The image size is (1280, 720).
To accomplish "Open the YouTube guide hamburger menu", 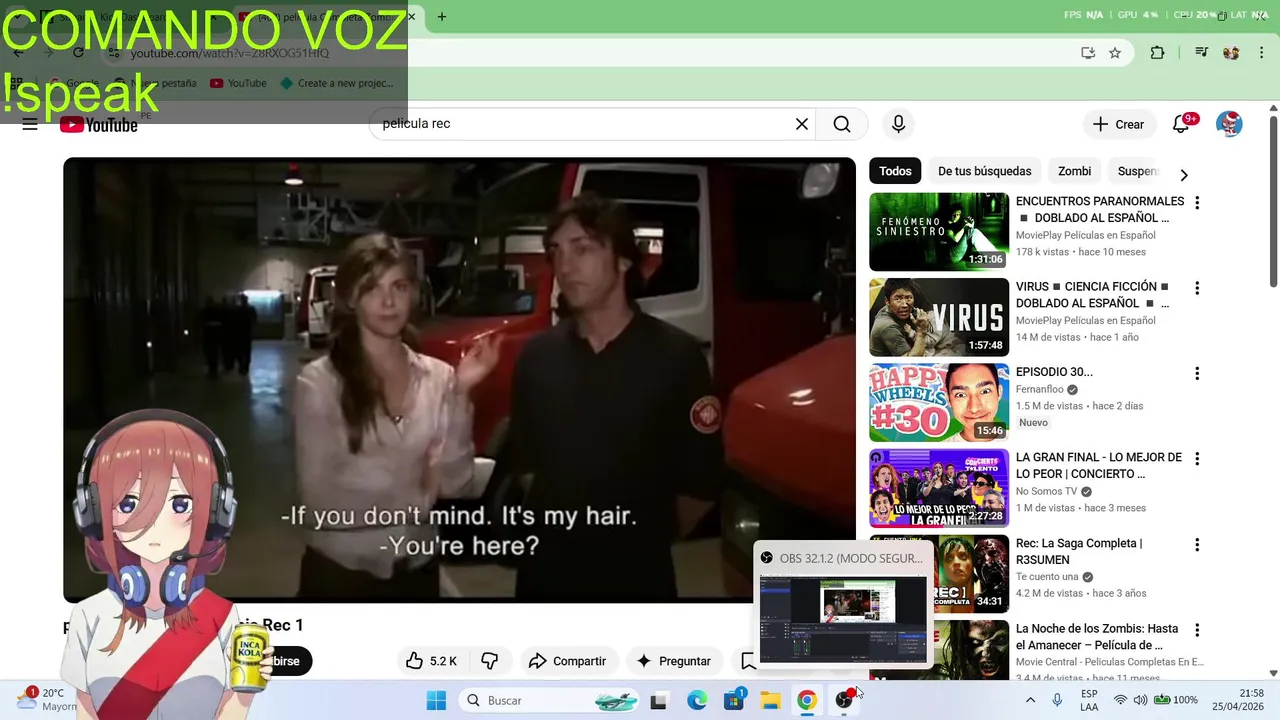I will point(30,124).
